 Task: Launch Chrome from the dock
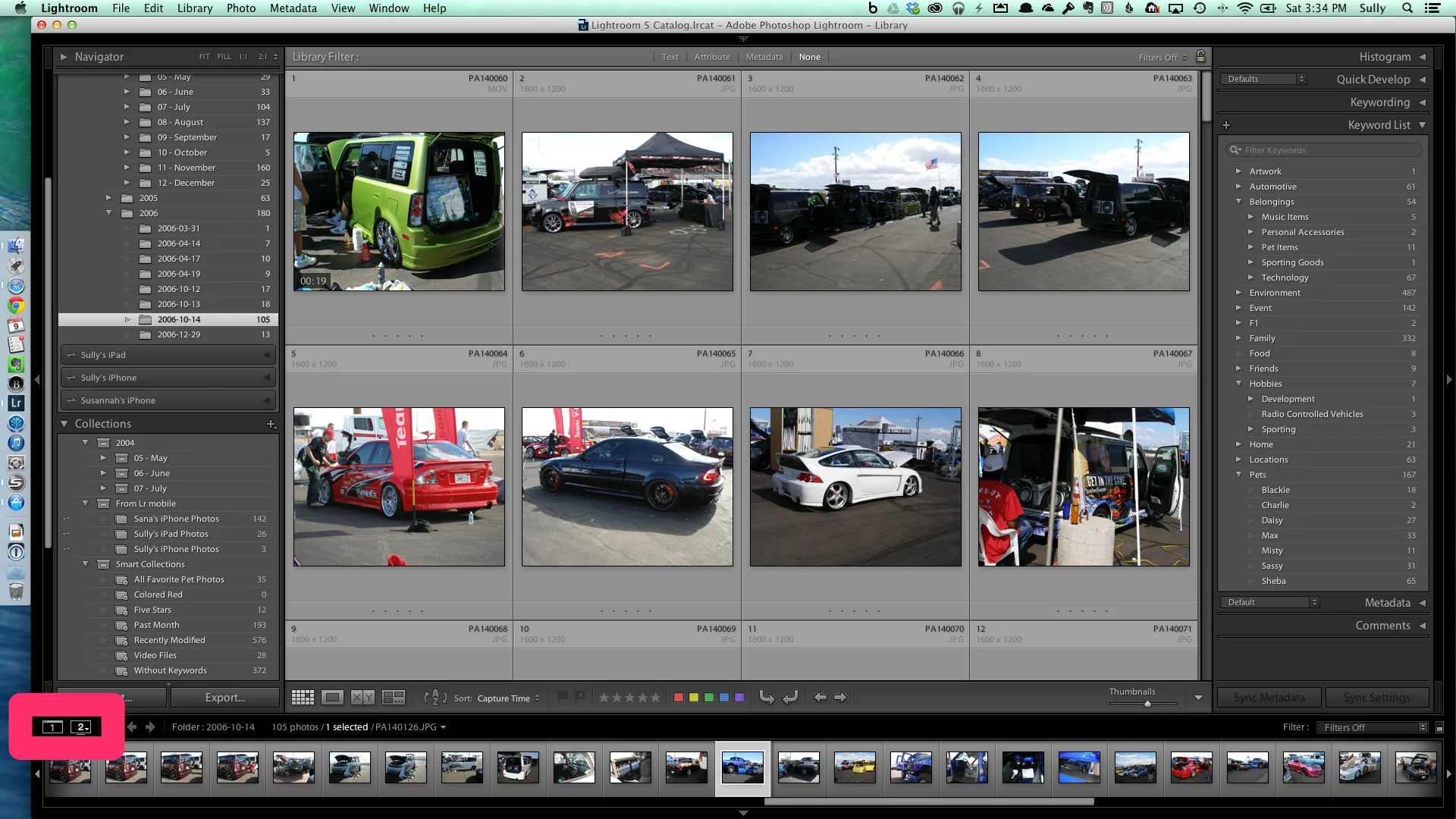[x=16, y=306]
